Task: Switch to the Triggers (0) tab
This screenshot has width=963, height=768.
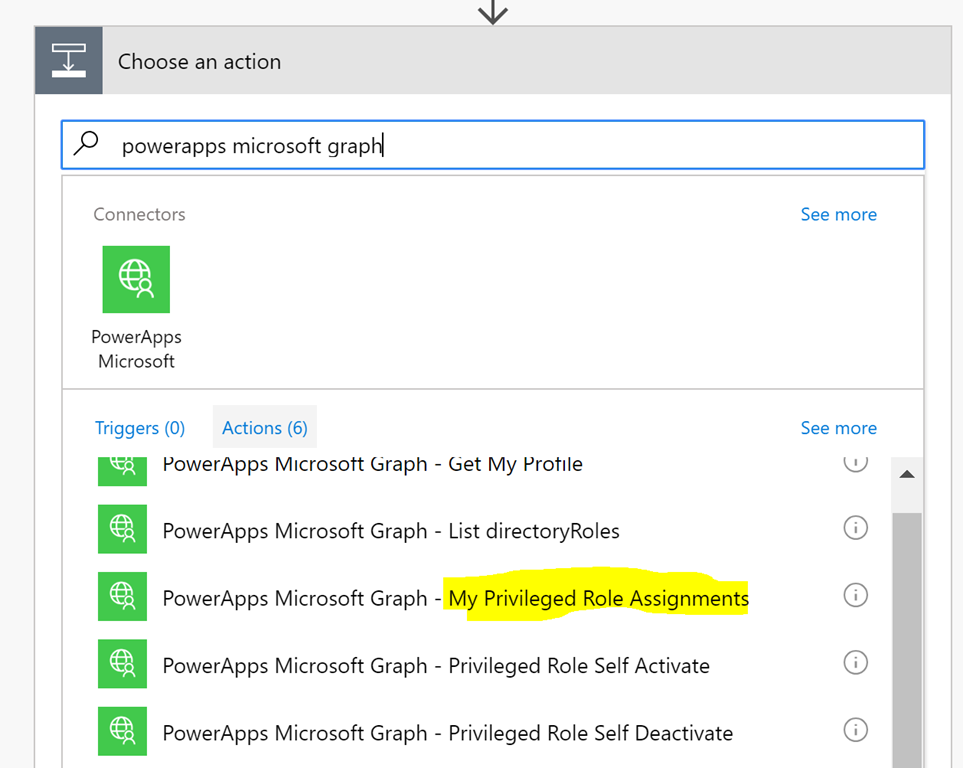Action: (140, 428)
